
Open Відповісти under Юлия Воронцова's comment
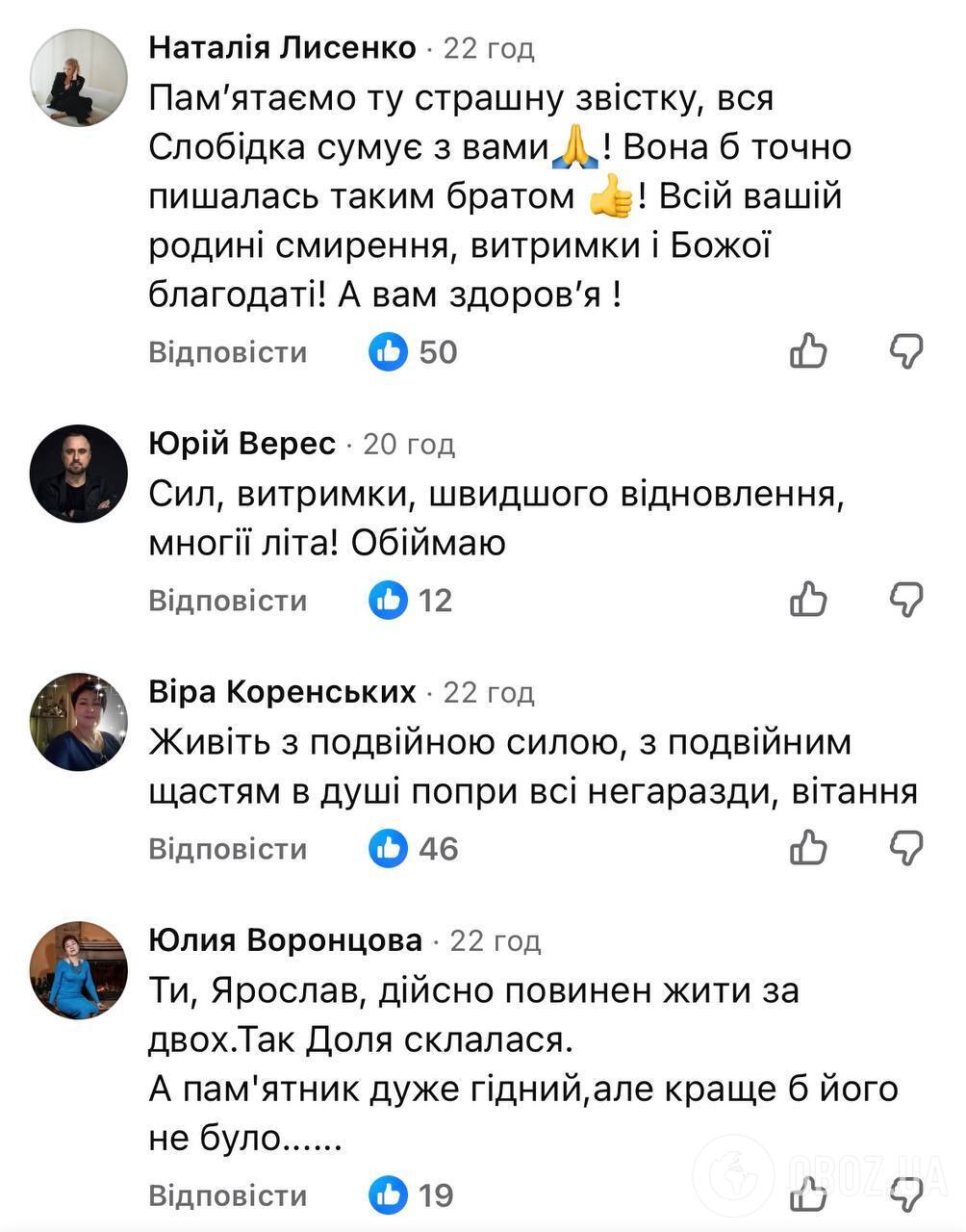227,1194
